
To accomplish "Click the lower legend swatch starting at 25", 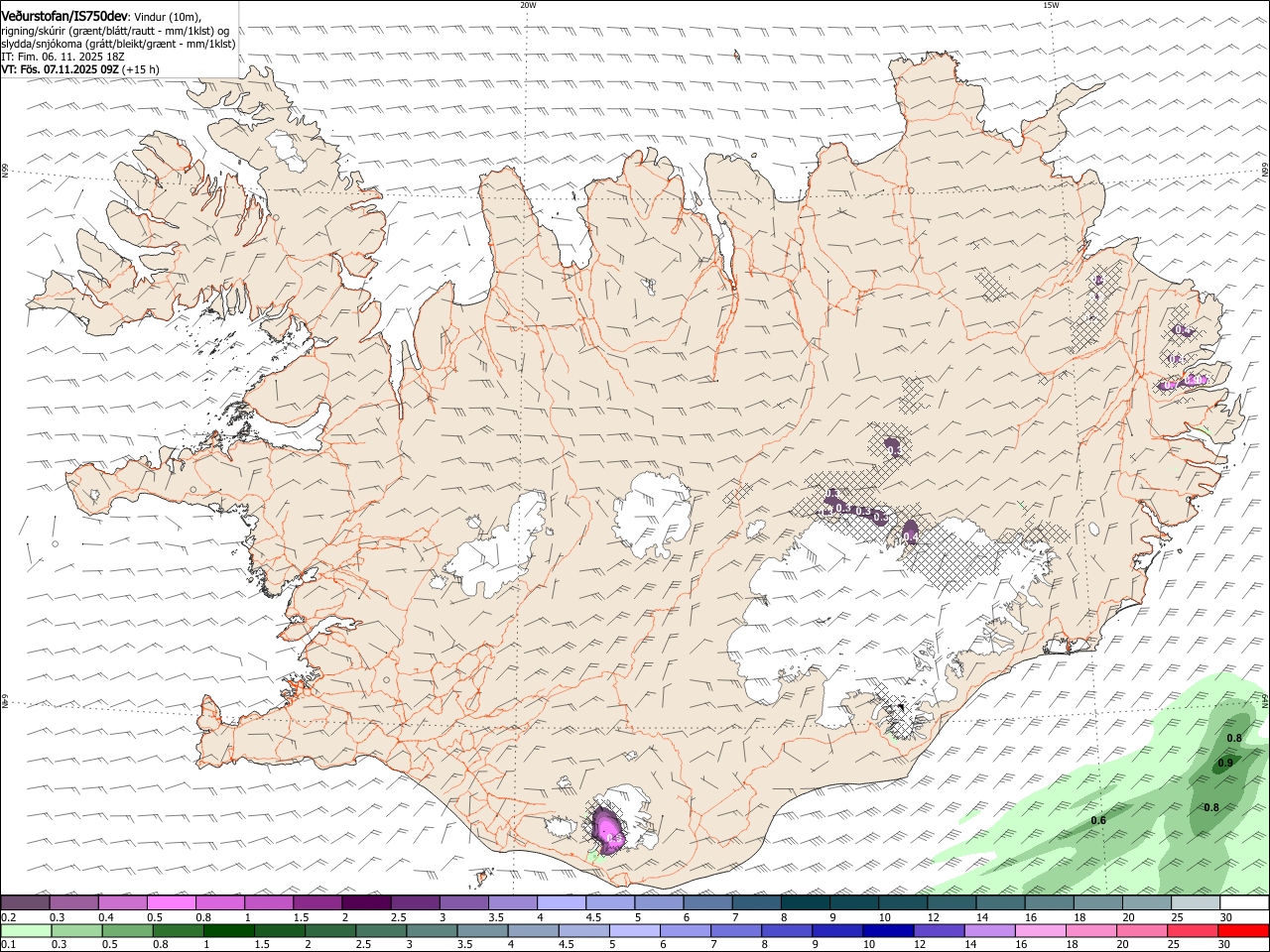I will pos(1193,931).
